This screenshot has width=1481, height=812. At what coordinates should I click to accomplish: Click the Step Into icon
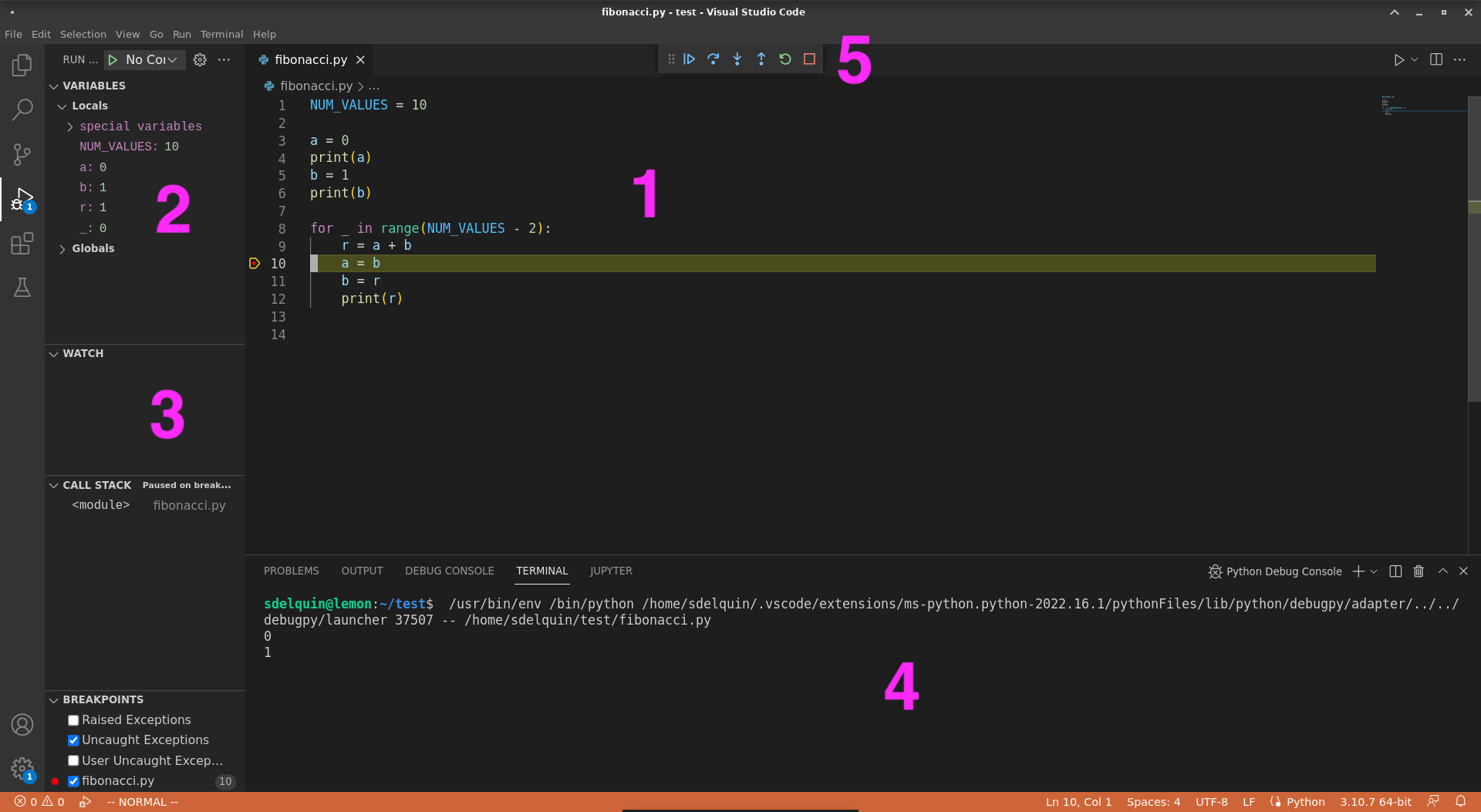[737, 59]
